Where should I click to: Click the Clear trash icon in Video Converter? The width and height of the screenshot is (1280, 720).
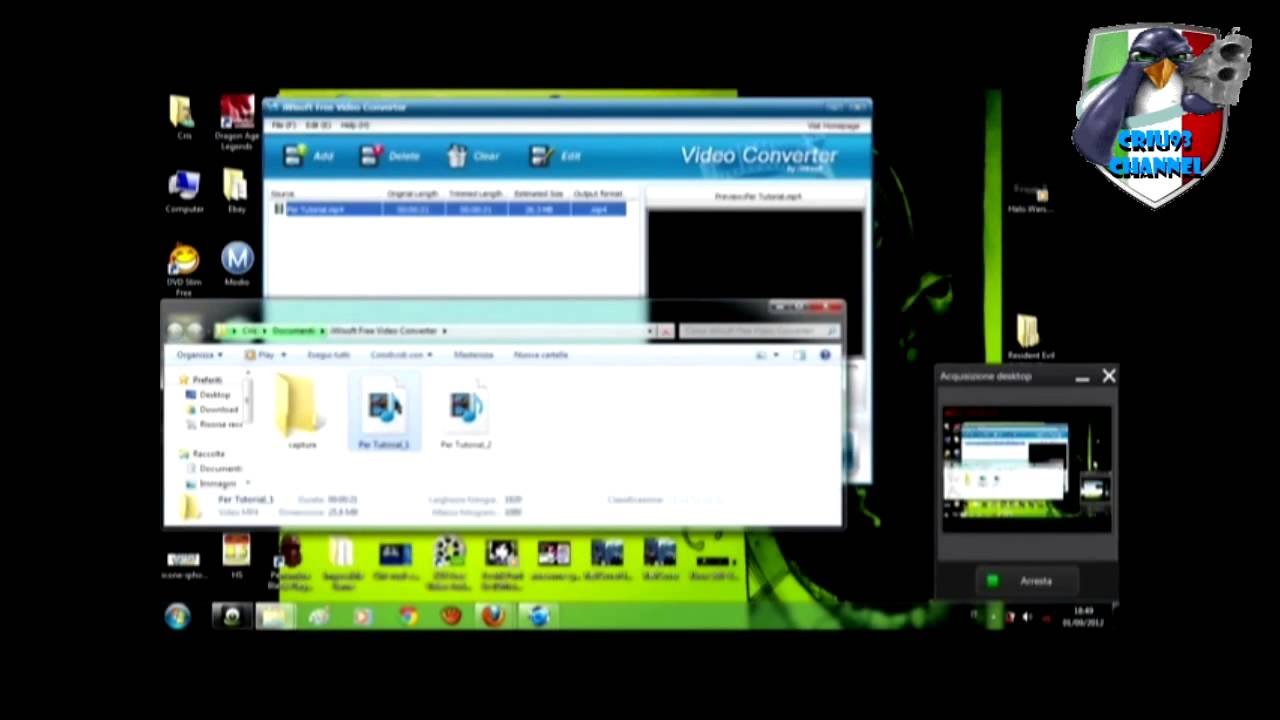click(x=457, y=156)
